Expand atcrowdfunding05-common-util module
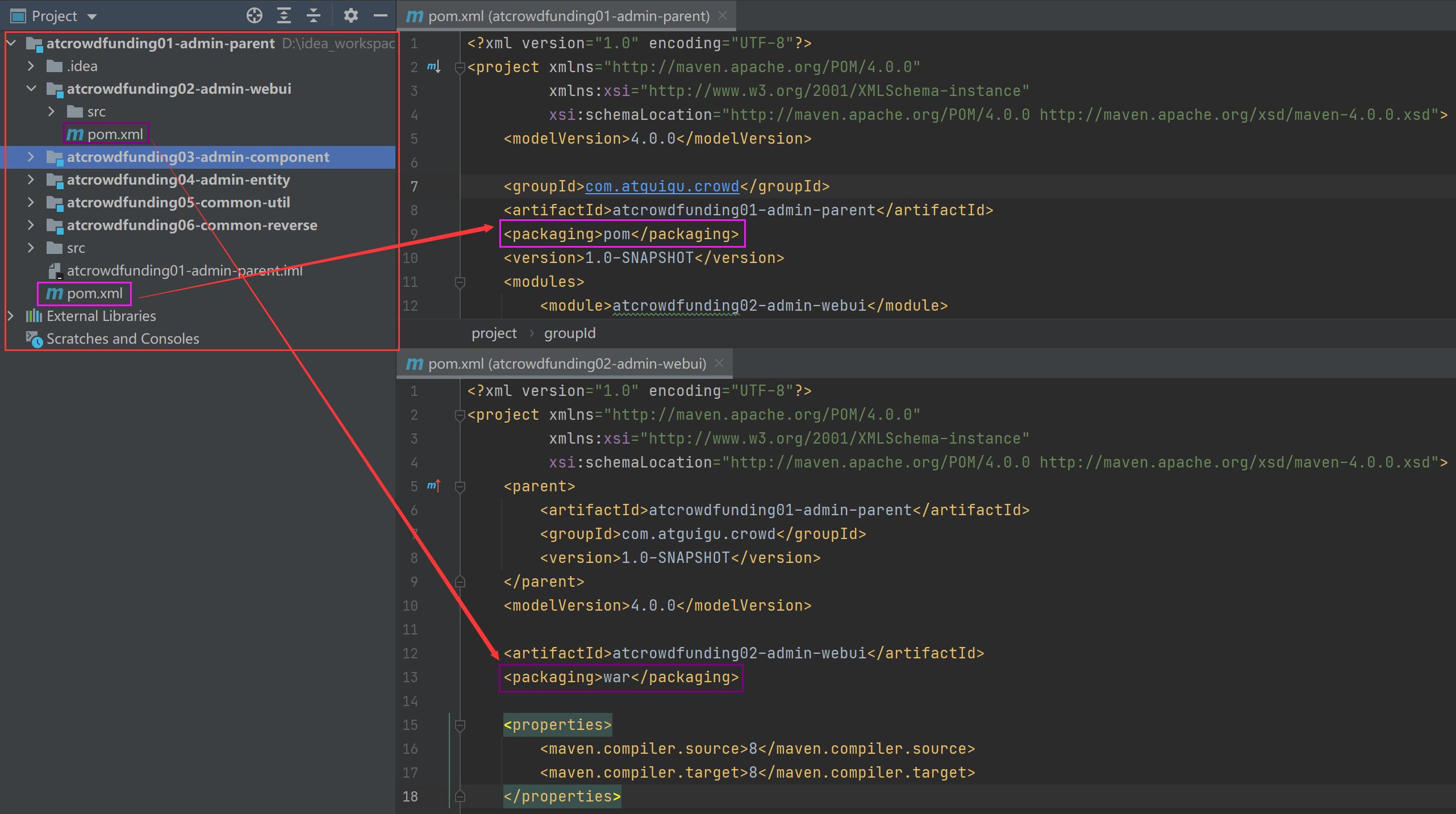Viewport: 1456px width, 814px height. tap(31, 202)
